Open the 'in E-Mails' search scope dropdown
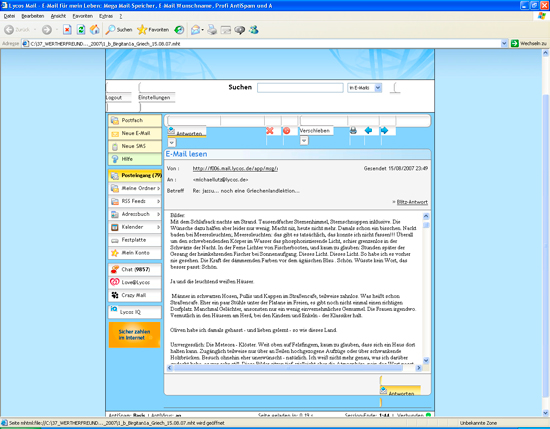This screenshot has height=429, width=550. 364,88
